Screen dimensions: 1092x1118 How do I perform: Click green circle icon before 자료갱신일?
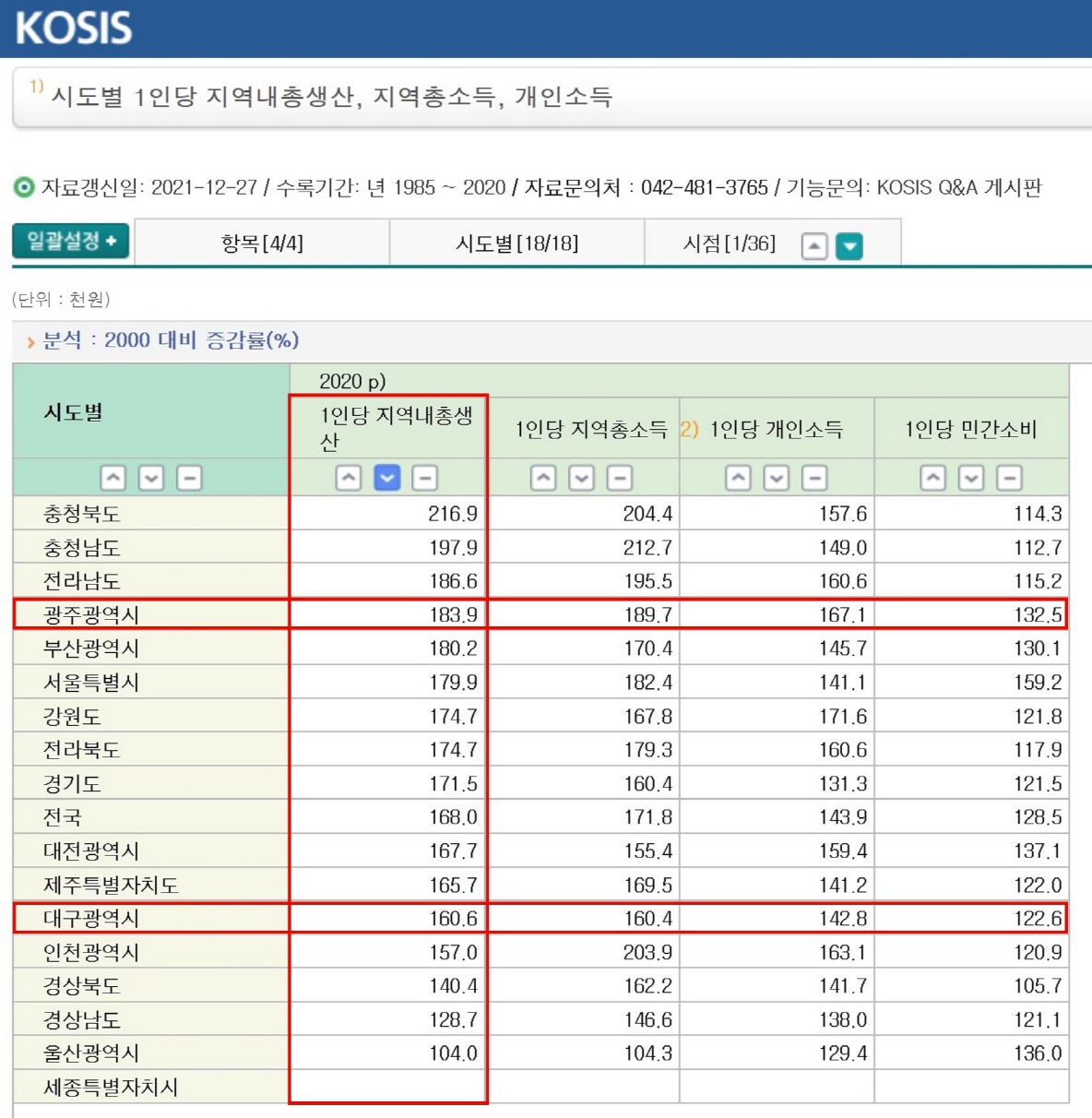[24, 187]
